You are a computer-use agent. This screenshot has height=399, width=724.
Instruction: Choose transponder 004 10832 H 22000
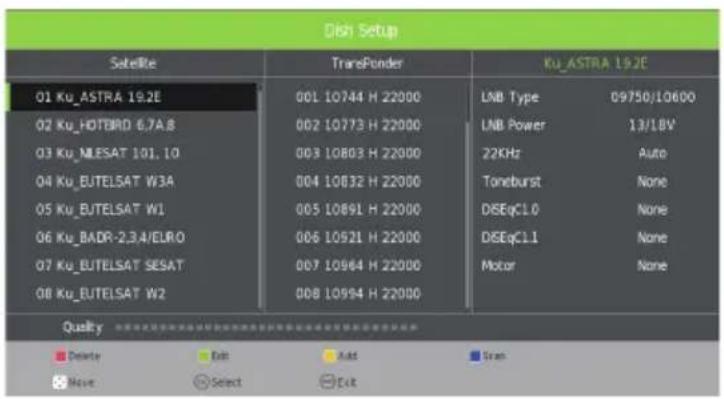pos(358,181)
